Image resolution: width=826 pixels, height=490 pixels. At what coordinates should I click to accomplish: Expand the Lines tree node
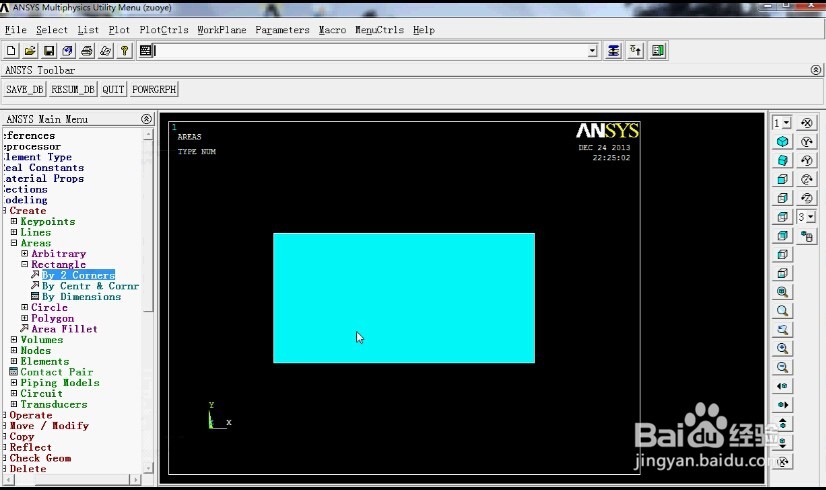coord(14,232)
